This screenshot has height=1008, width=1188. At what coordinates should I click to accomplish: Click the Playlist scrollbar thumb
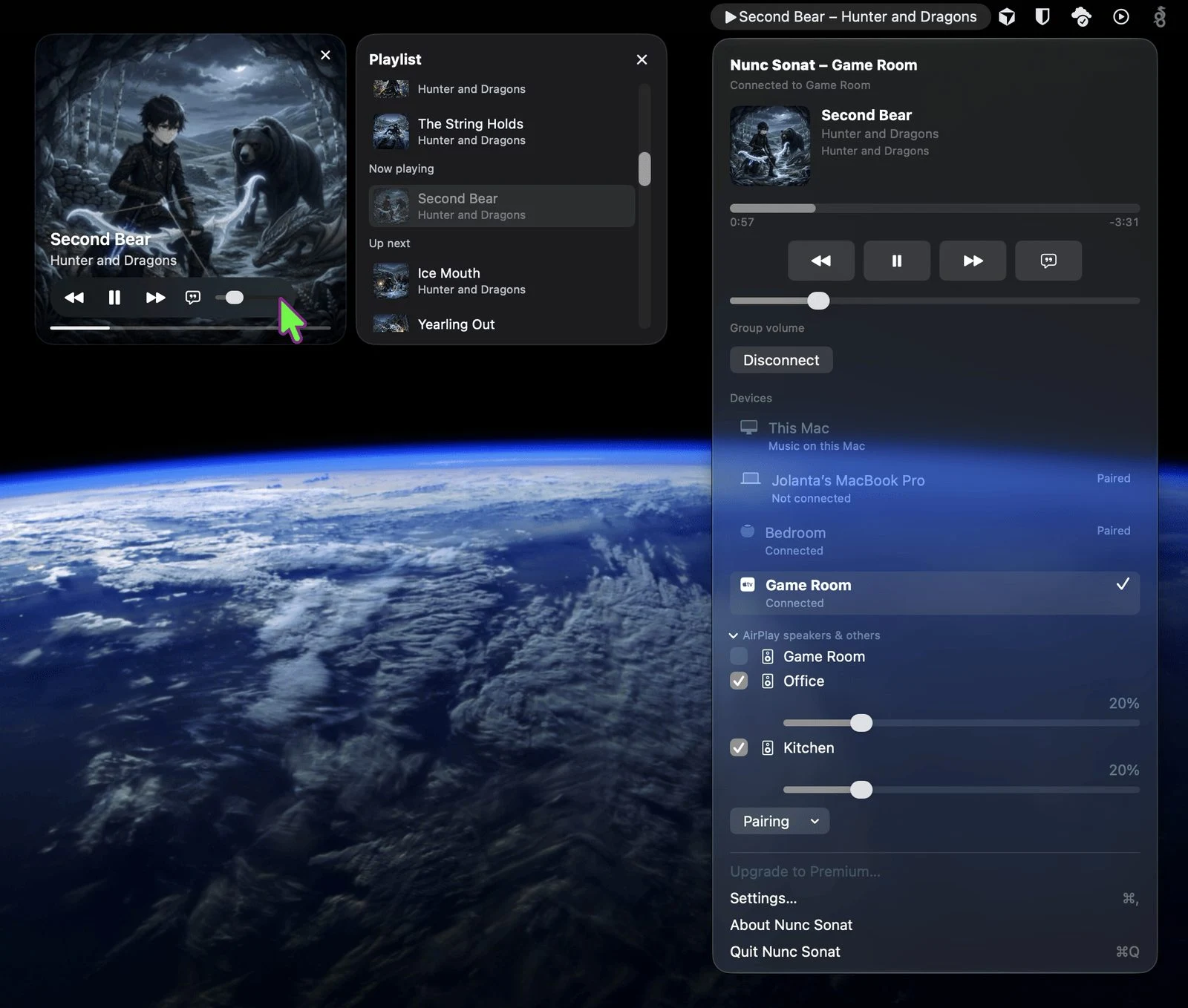pyautogui.click(x=644, y=168)
